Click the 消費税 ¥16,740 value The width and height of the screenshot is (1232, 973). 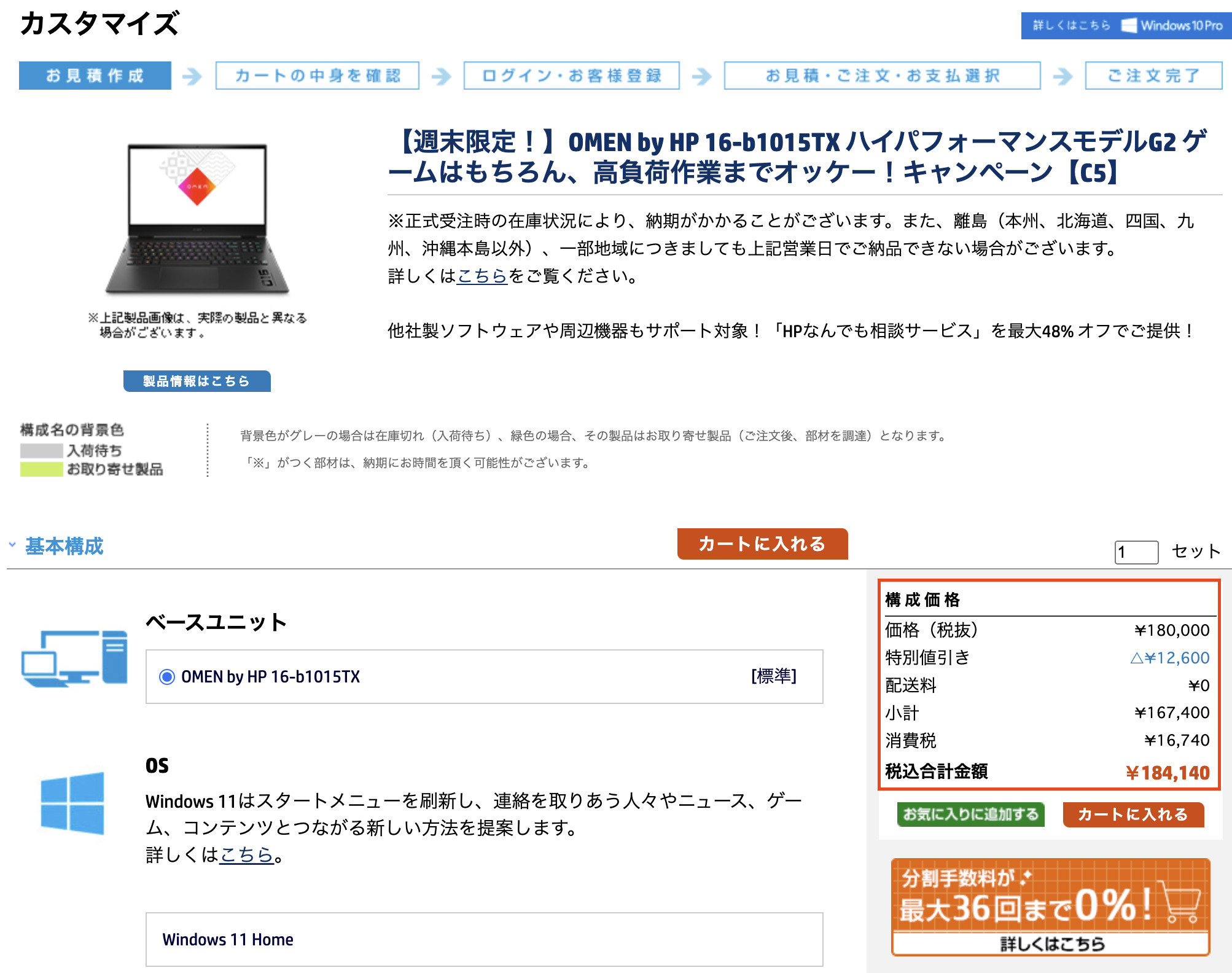click(1177, 740)
